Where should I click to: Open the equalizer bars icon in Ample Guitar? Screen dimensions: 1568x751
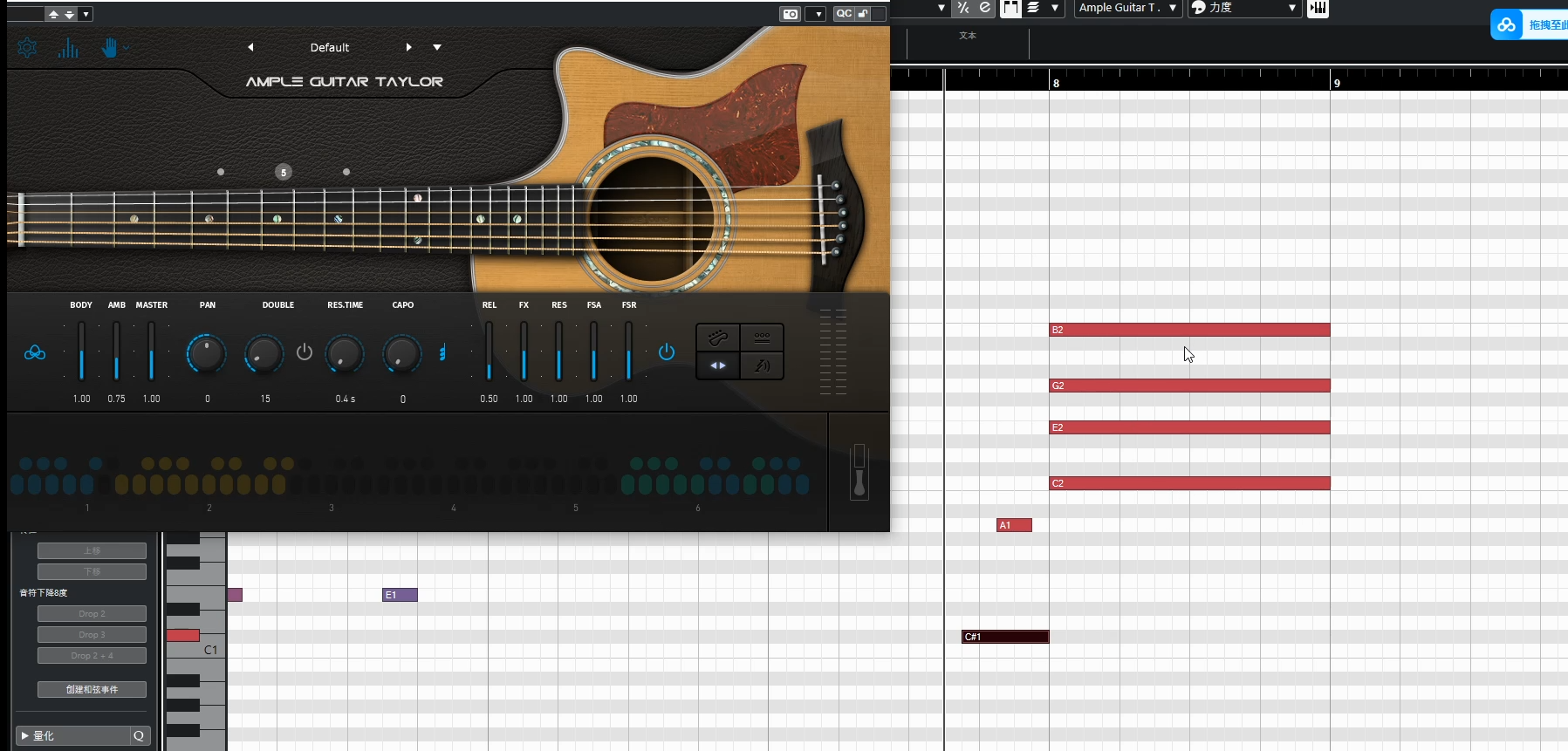click(68, 48)
